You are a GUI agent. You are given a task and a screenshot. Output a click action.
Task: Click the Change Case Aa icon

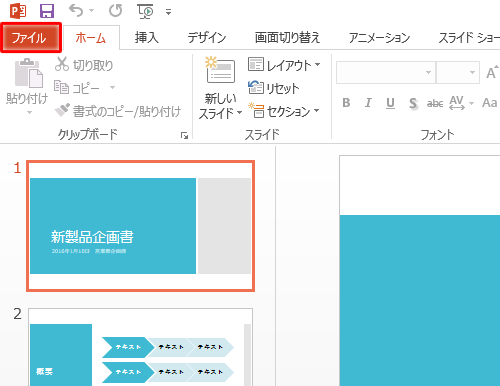489,103
